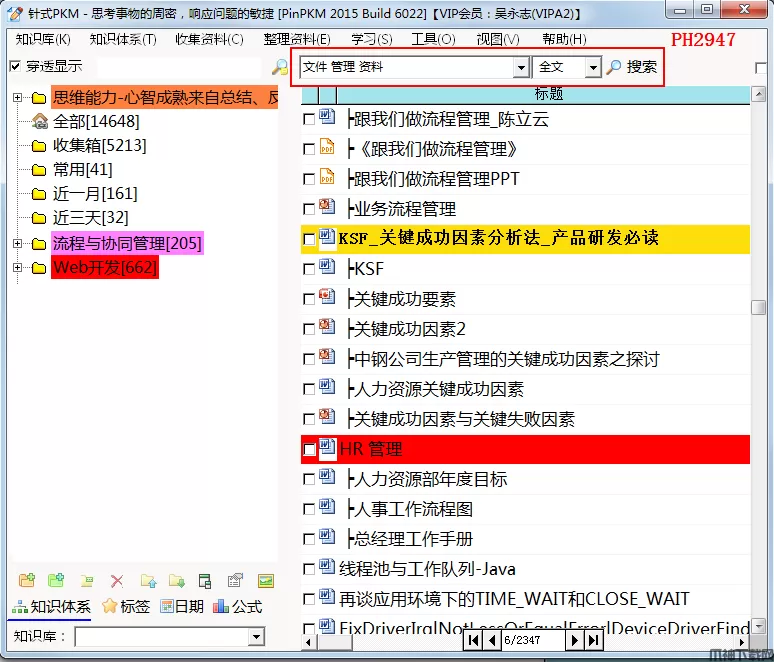Click the magnifier icon beside 穿透显示 field
This screenshot has width=774, height=662.
tap(280, 67)
